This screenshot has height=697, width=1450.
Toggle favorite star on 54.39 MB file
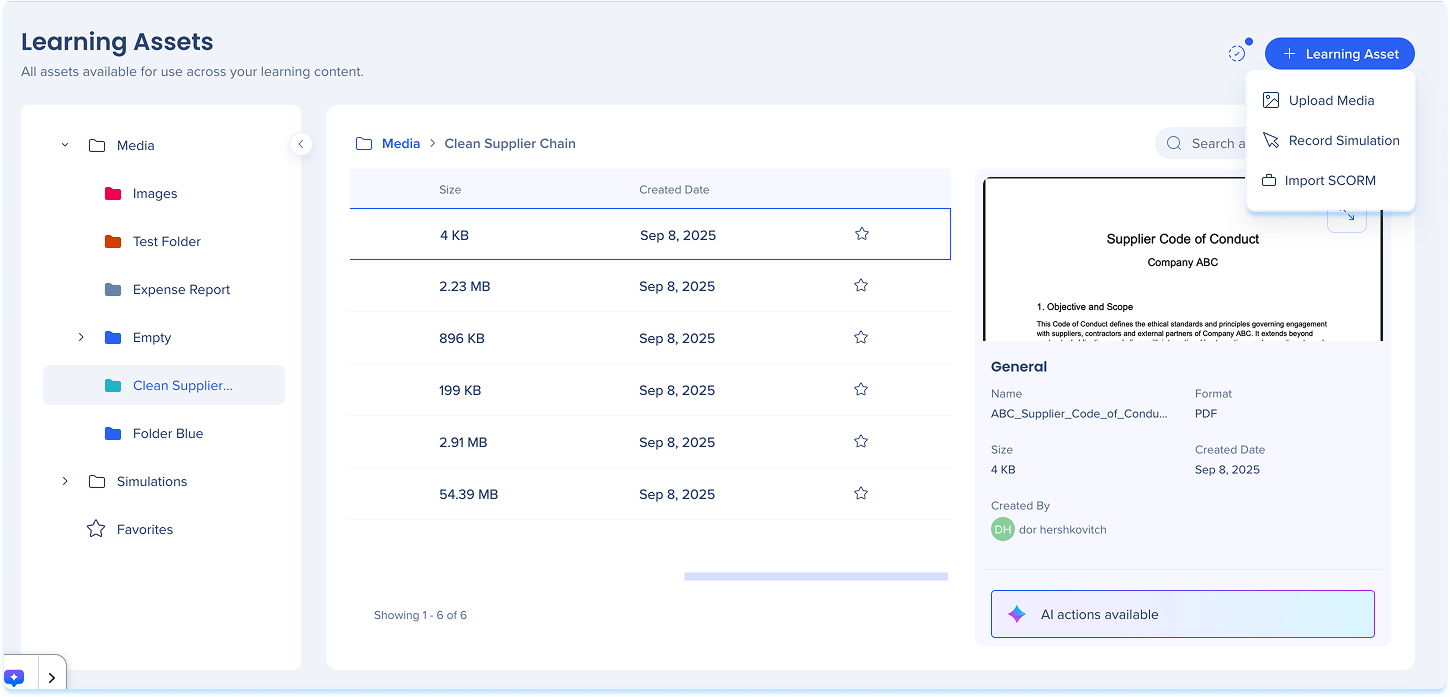860,493
